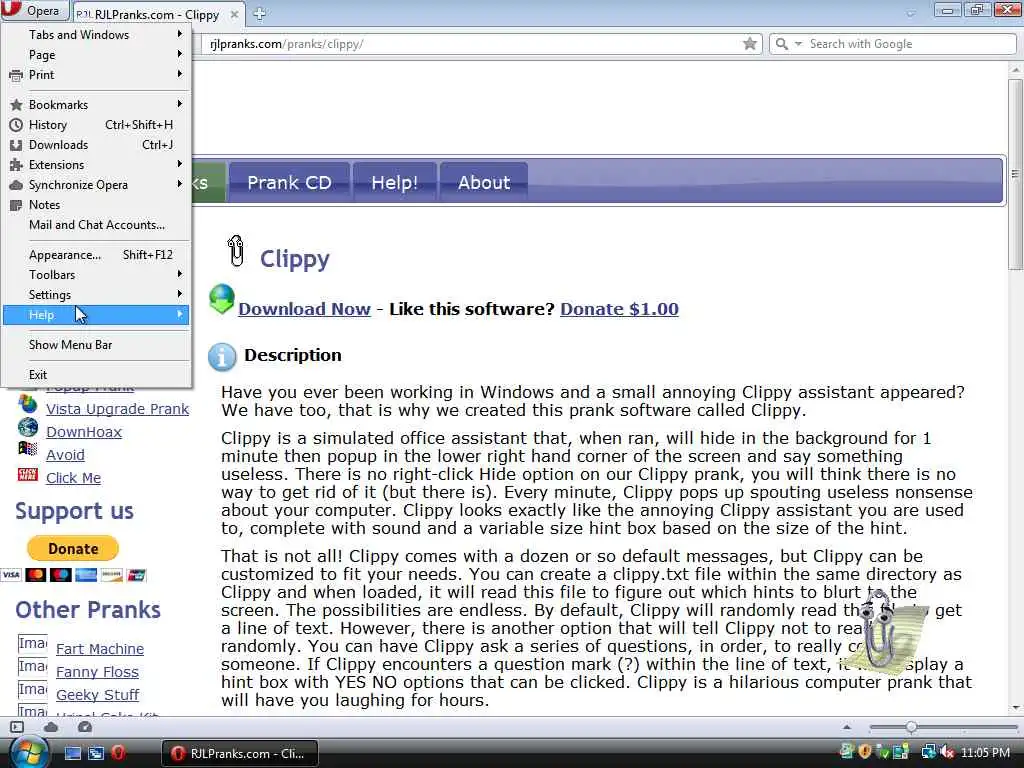
Task: Select Mail and Chat Accounts
Action: [x=96, y=225]
